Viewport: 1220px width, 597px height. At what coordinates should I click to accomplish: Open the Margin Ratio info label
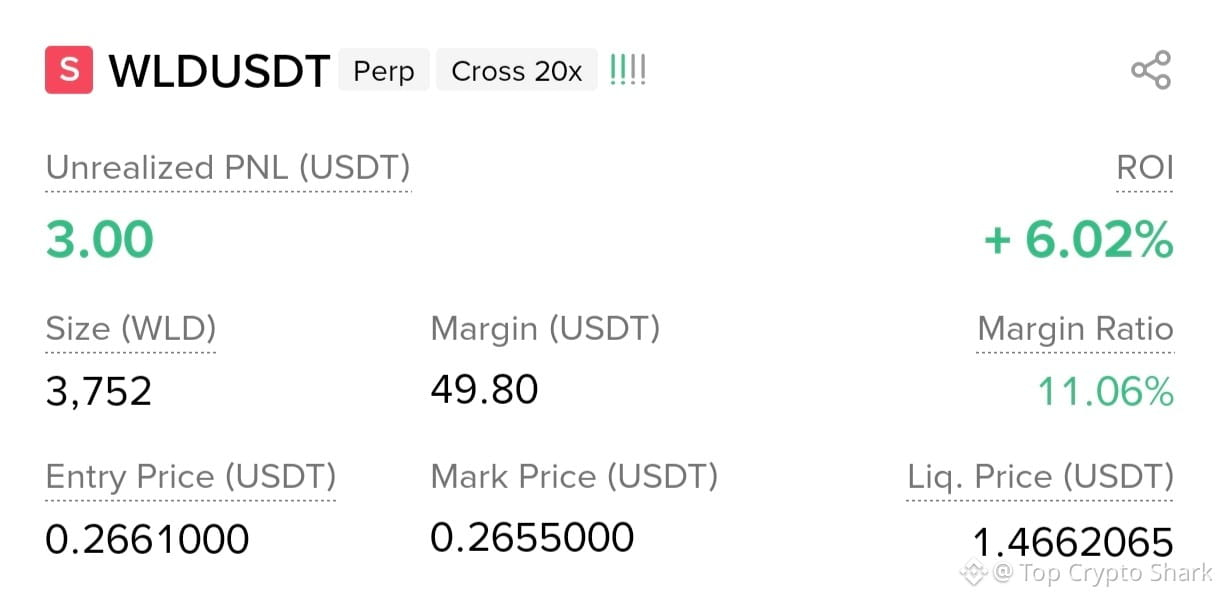click(1075, 329)
